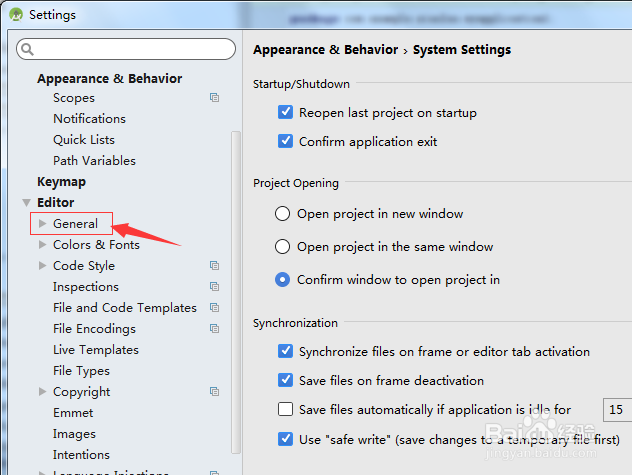Select Notifications under Appearance & Behavior

point(89,119)
